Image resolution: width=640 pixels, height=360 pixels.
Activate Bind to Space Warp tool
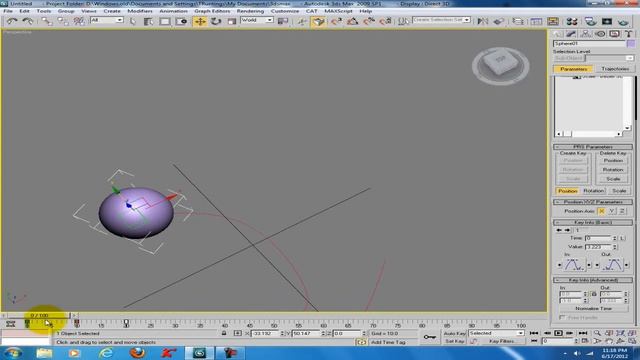tap(79, 21)
